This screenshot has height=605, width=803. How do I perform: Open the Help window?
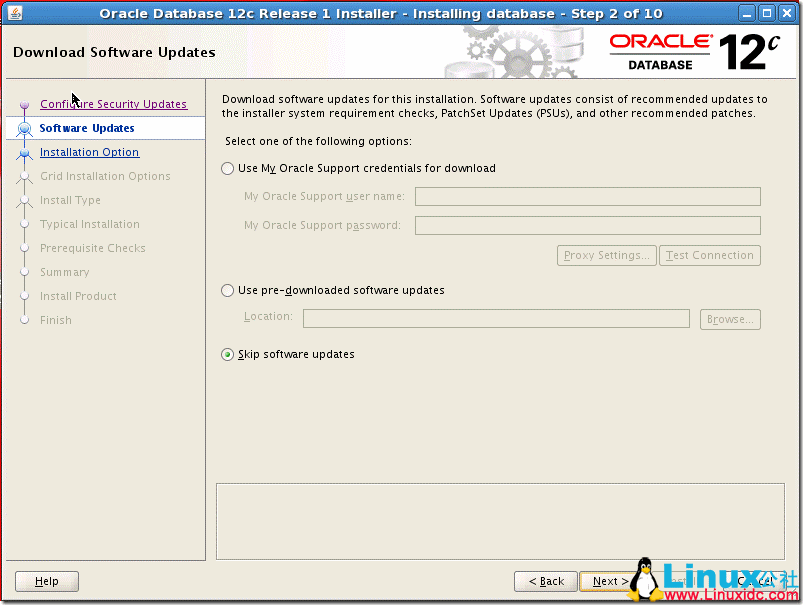click(46, 581)
